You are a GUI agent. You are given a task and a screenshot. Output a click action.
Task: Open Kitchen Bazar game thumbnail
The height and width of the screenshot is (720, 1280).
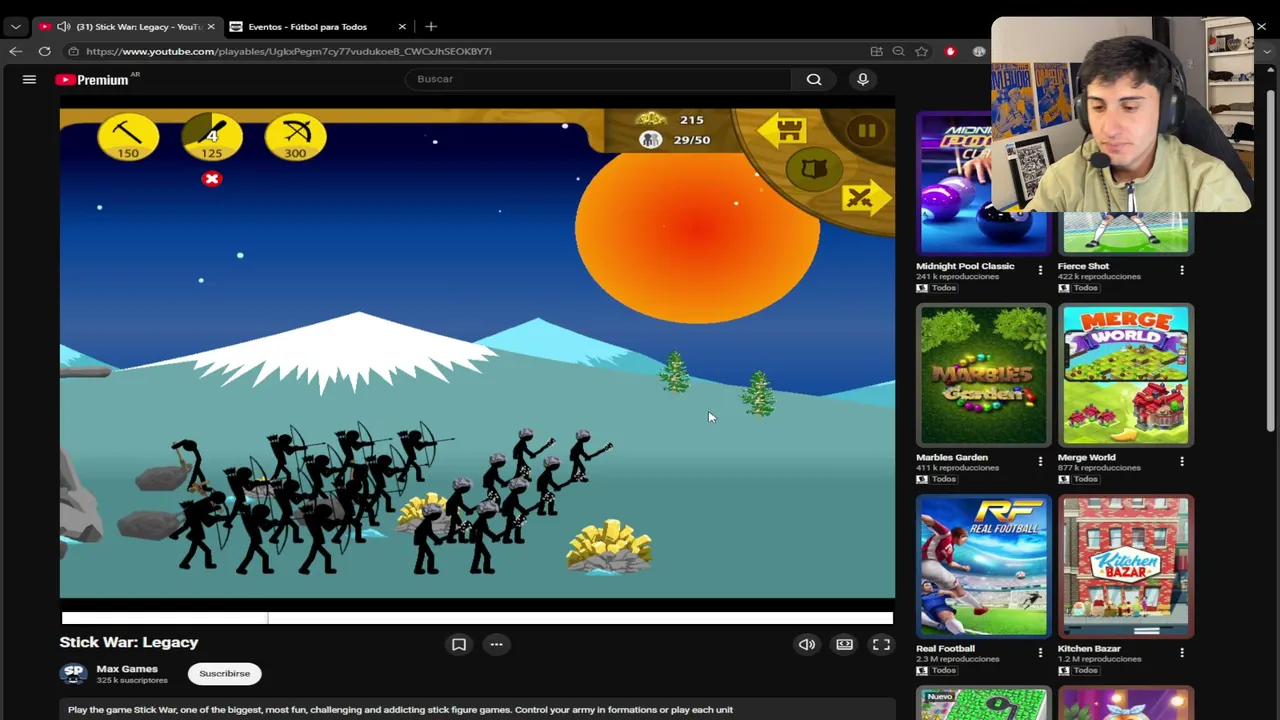coord(1126,566)
